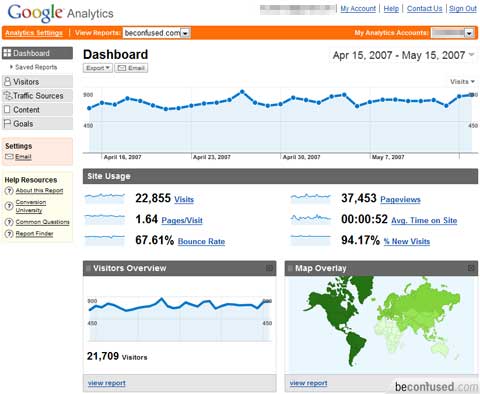Viewport: 480px width, 394px height.
Task: Open the My Analytics Accounts dropdown
Action: [452, 33]
